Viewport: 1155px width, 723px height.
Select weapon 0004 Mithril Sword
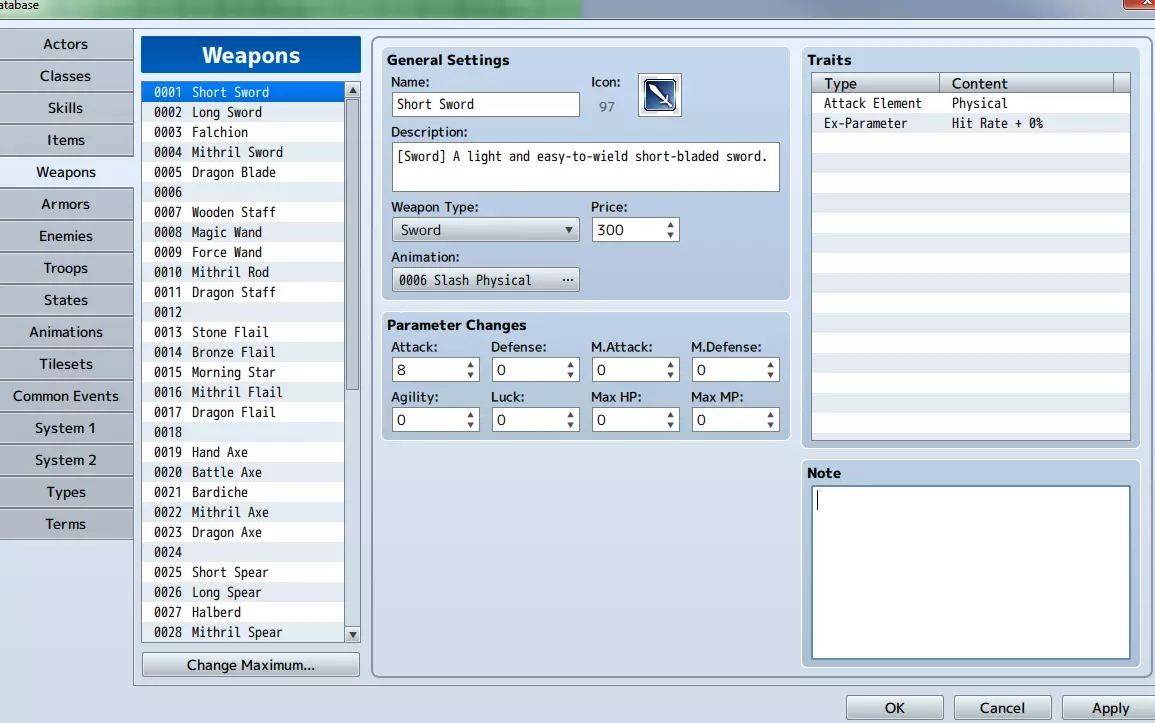point(242,152)
